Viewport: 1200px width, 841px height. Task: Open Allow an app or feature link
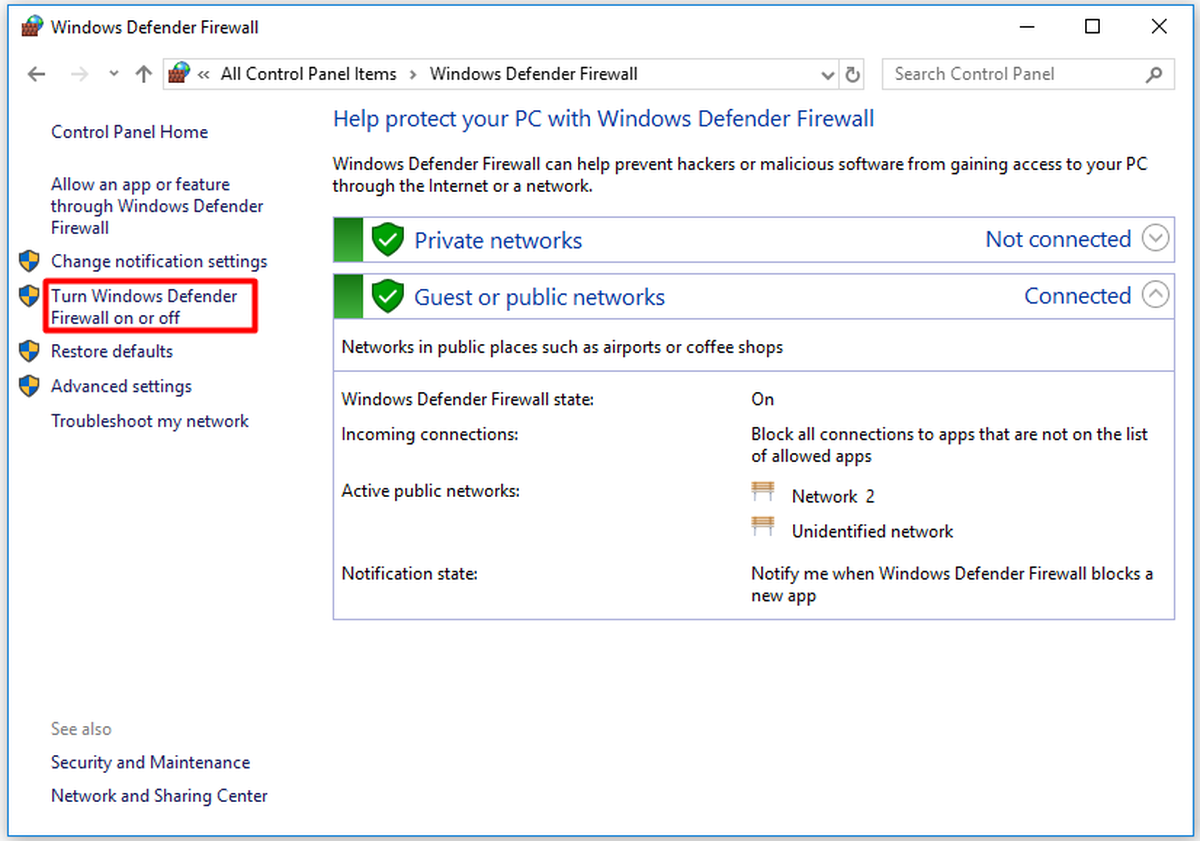(x=157, y=206)
